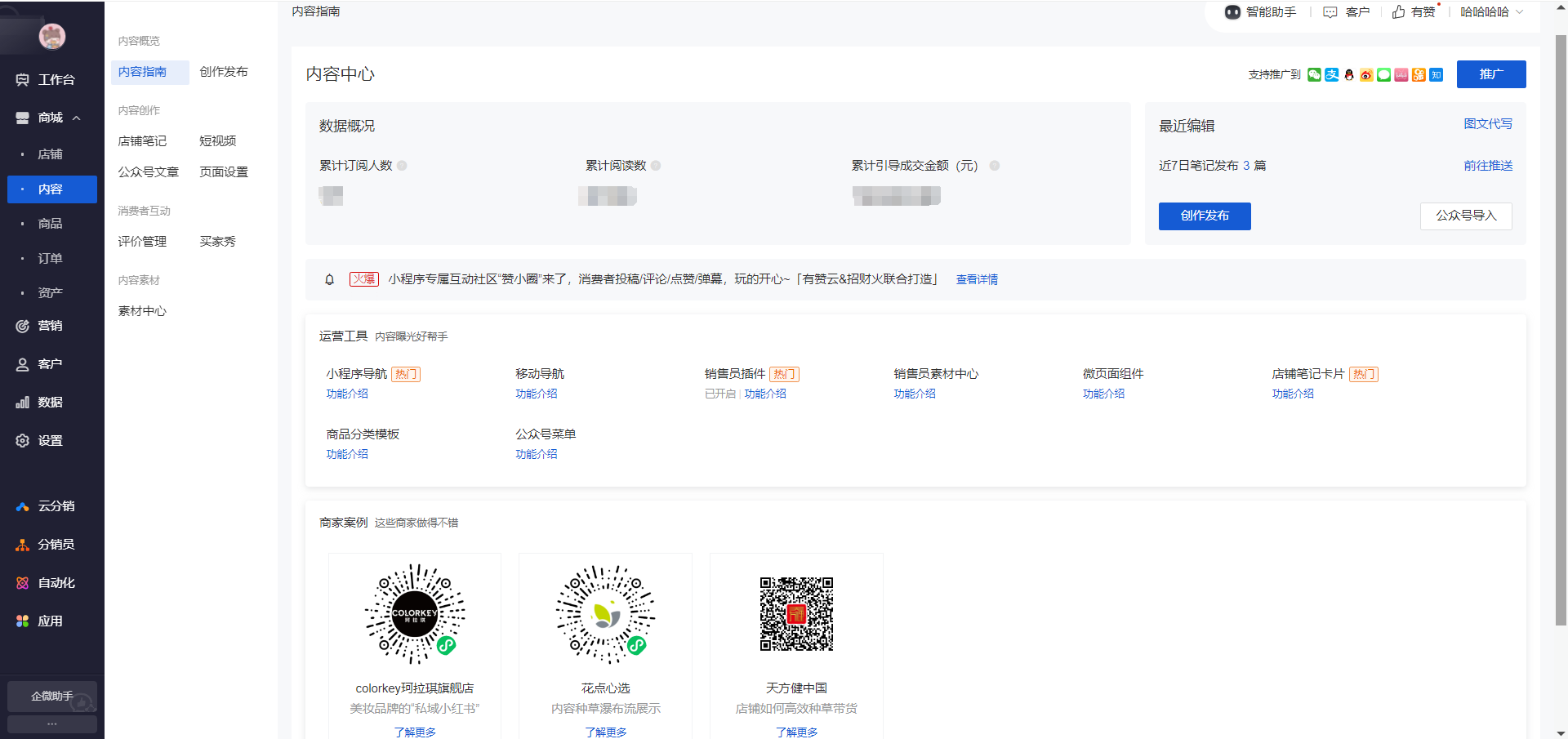The image size is (1568, 739).
Task: Expand the 哈哈哈哈 account dropdown
Action: click(x=1491, y=12)
